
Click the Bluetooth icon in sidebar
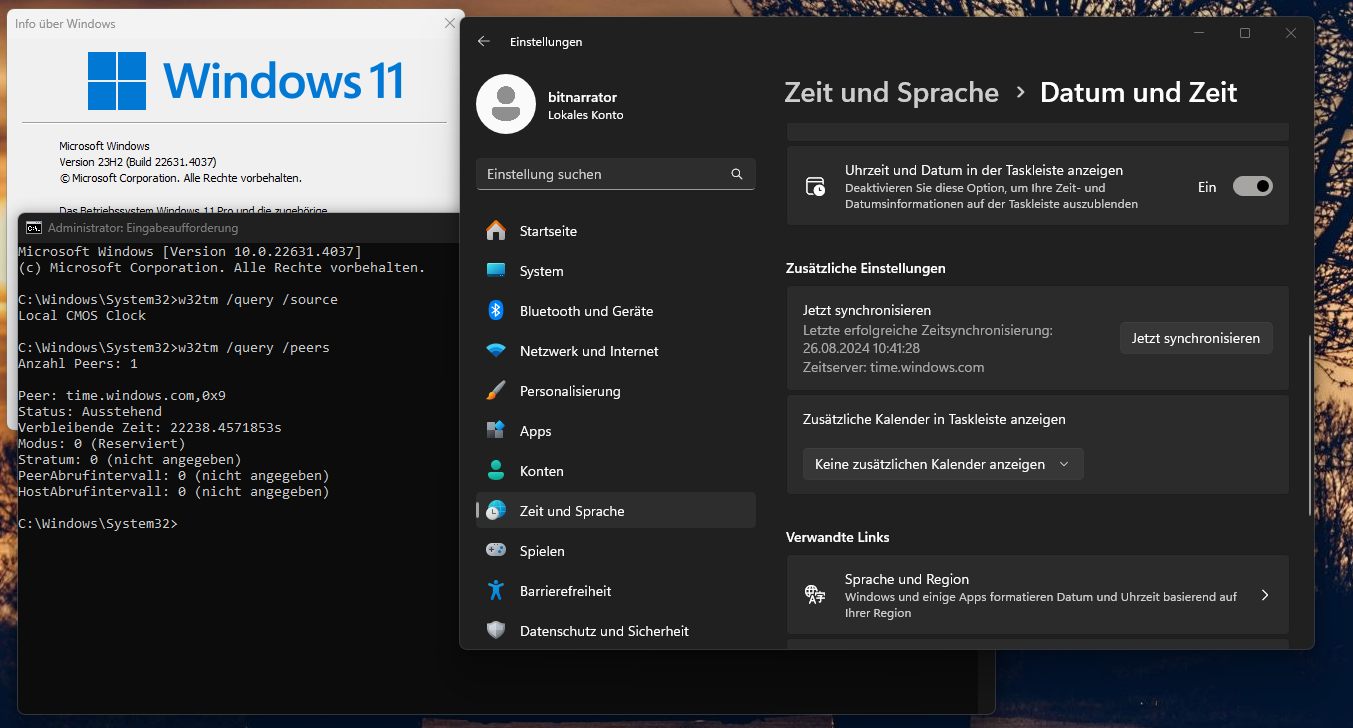[496, 311]
